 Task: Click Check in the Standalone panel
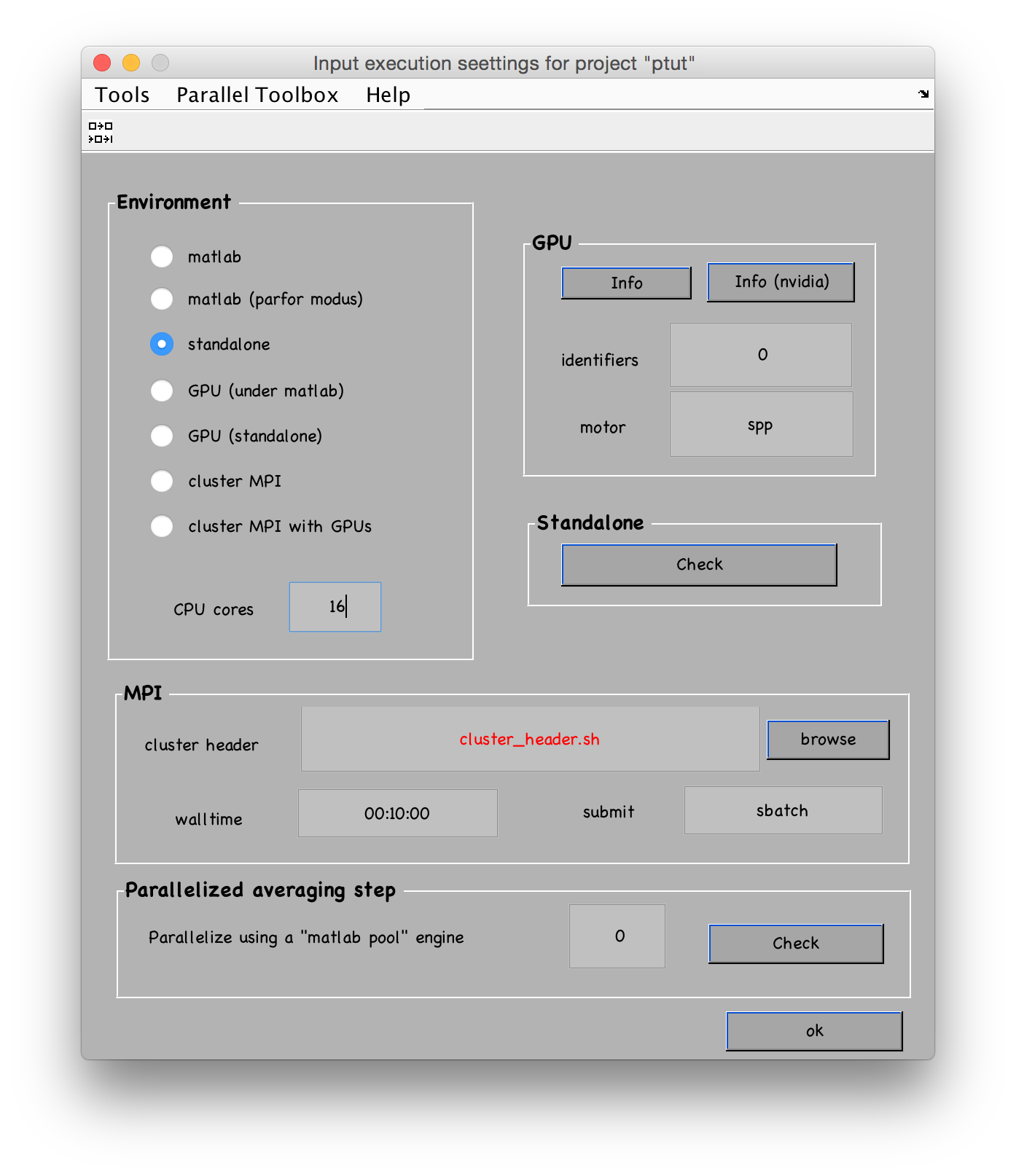coord(699,565)
